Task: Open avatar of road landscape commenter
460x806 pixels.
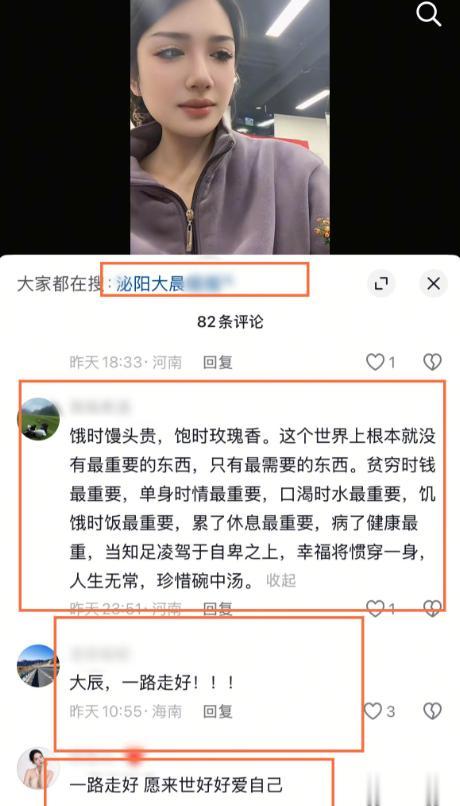Action: 39,665
